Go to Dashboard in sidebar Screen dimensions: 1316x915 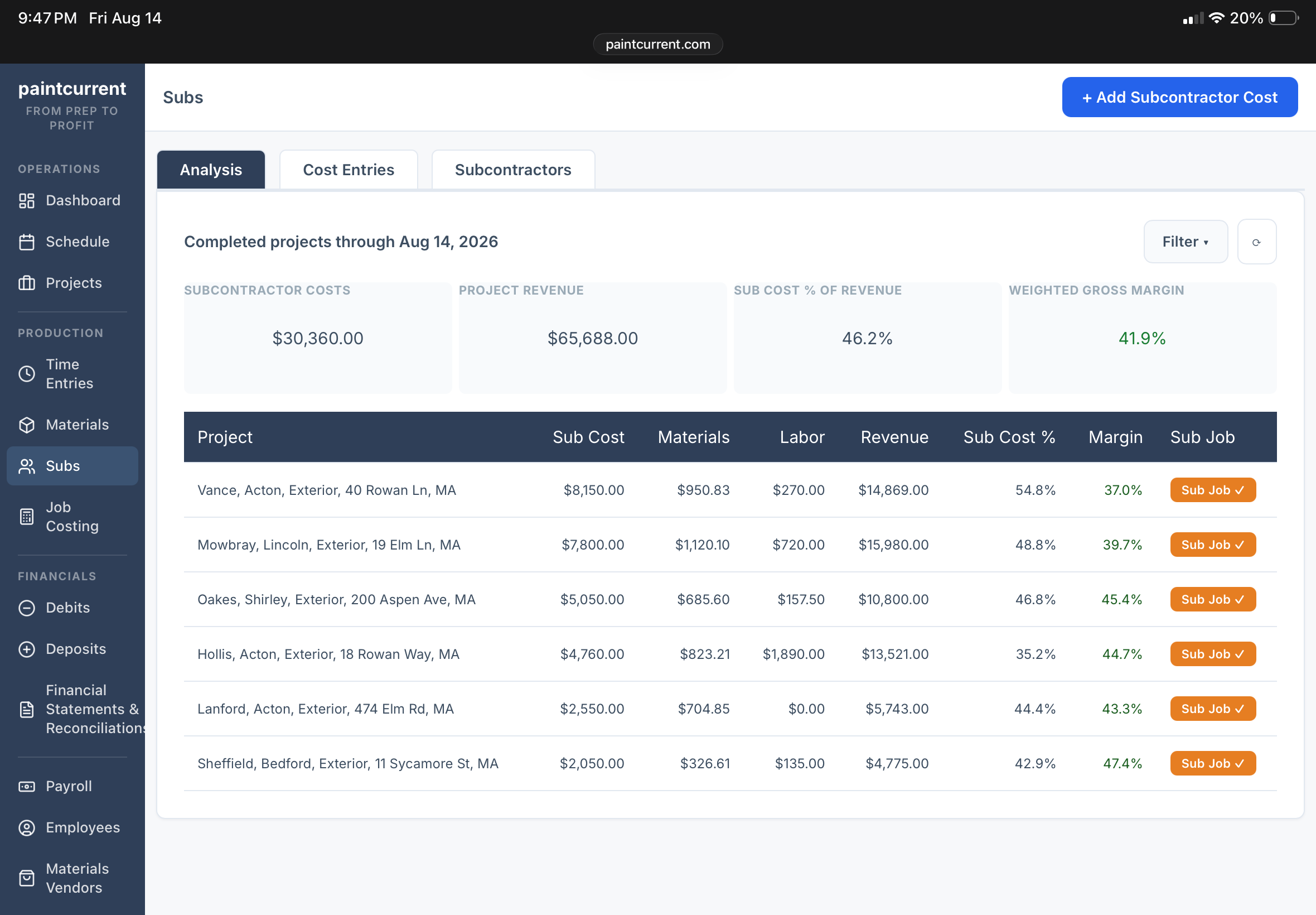coord(72,201)
